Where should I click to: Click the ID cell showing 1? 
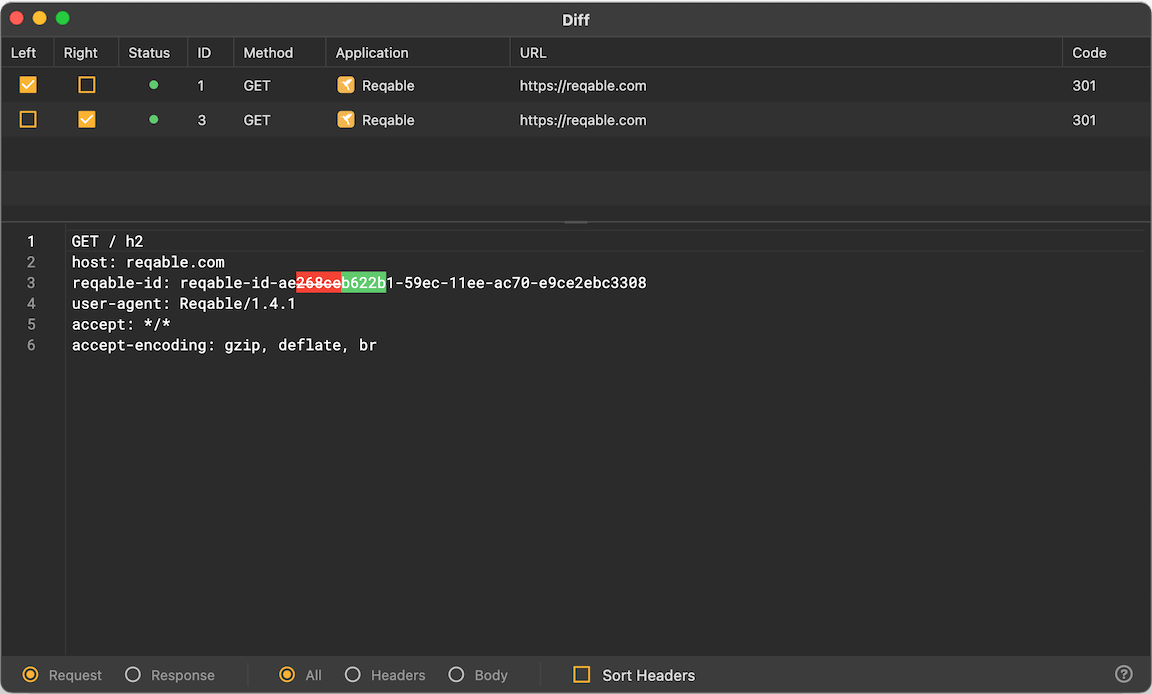(201, 85)
